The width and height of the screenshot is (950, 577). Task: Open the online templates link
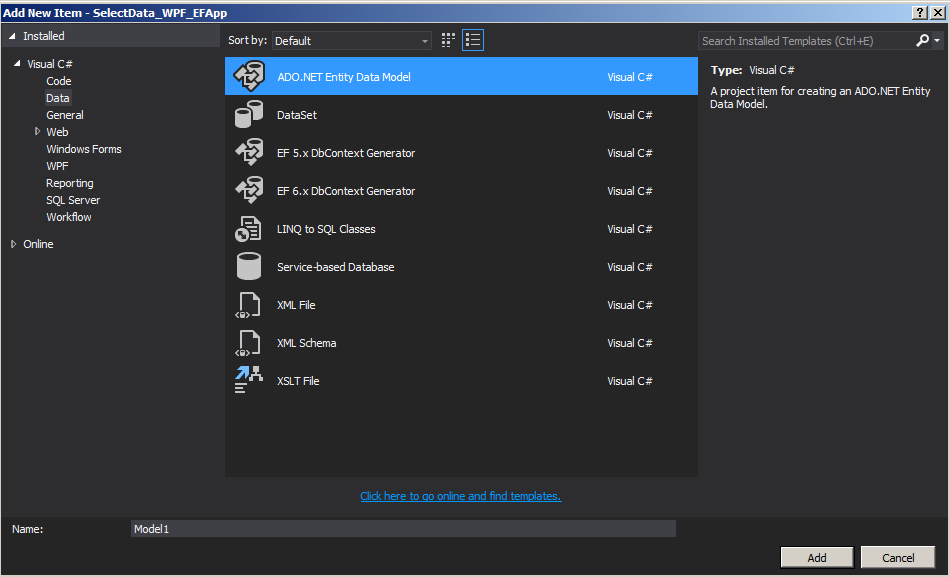tap(460, 496)
